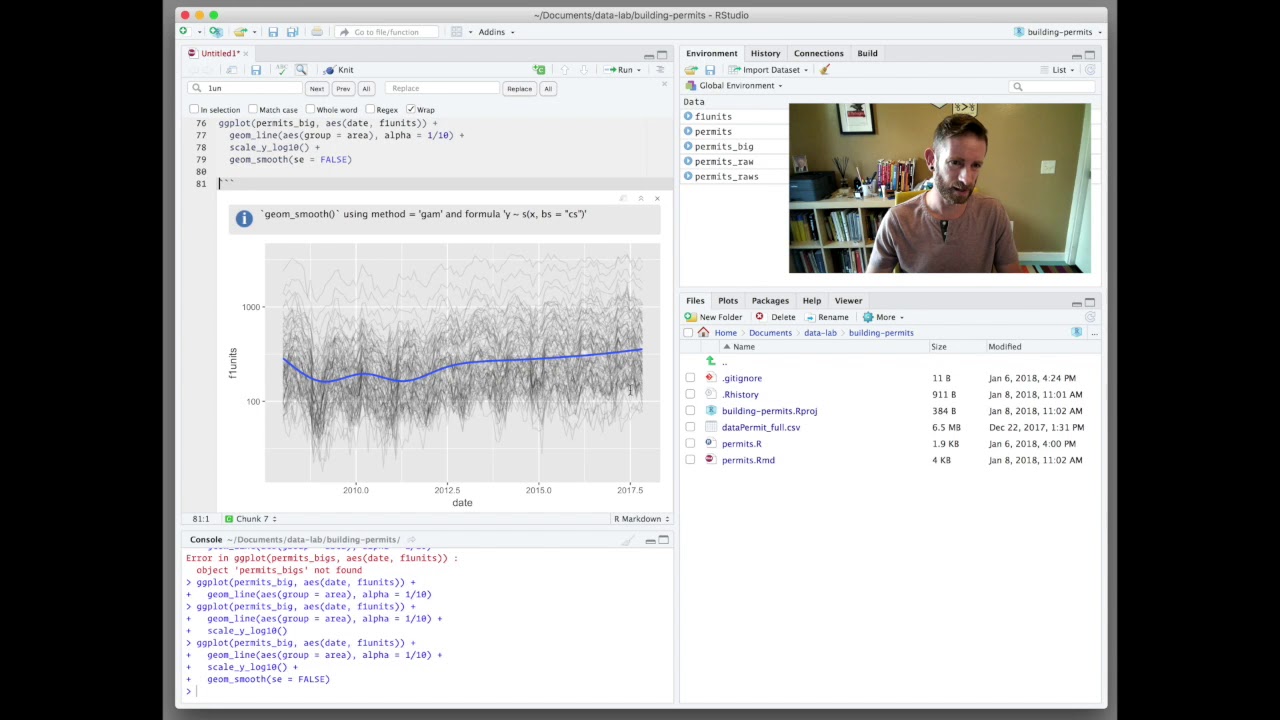
Task: Click the Prev find button
Action: 343,89
